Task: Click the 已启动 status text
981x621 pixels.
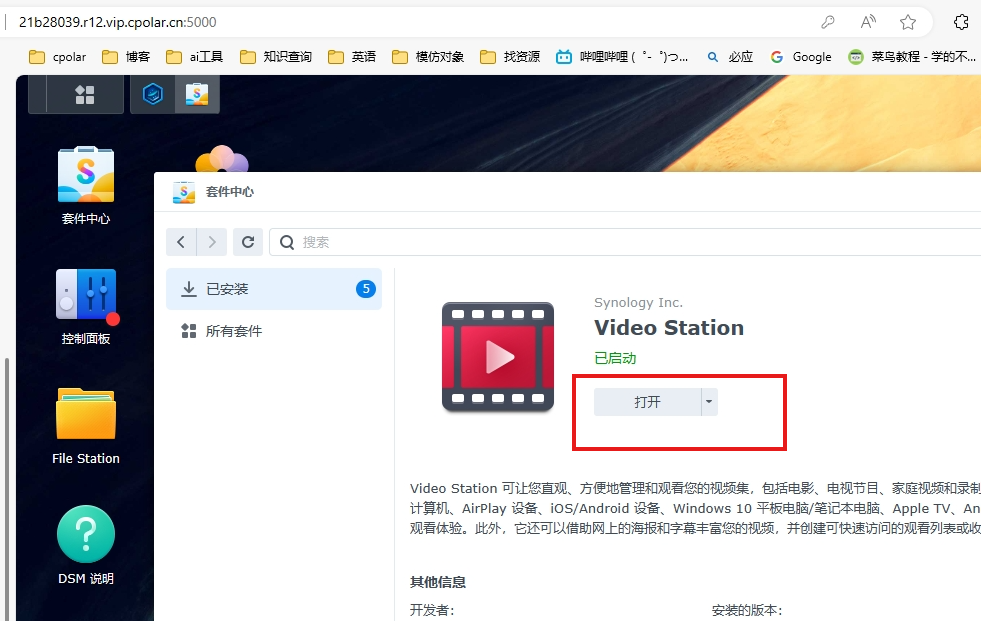Action: click(615, 358)
